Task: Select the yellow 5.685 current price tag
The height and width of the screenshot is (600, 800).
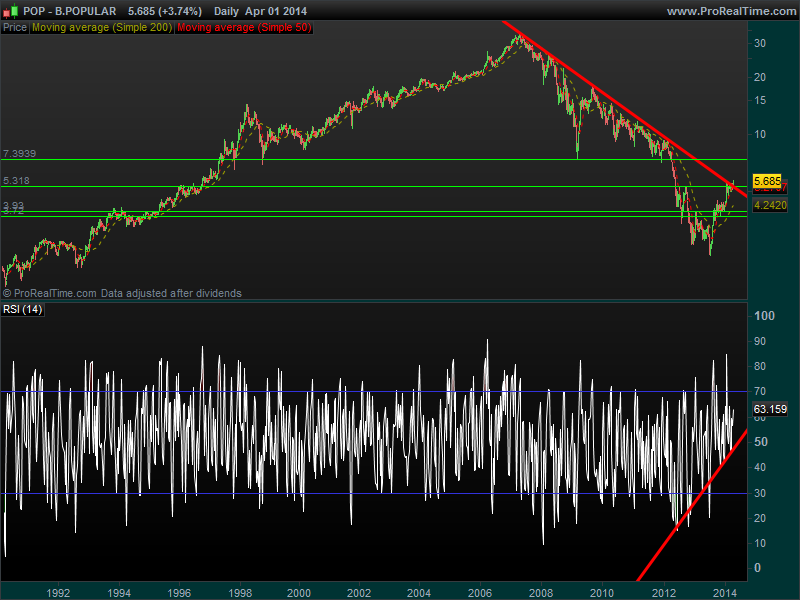Action: click(x=767, y=181)
